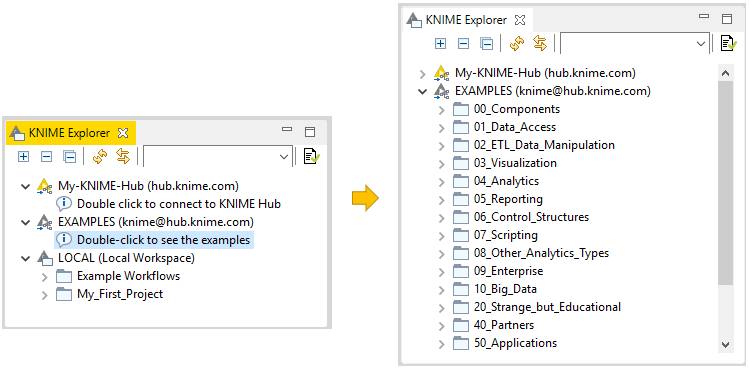Collapse EXAMPLES node in right explorer

point(422,91)
